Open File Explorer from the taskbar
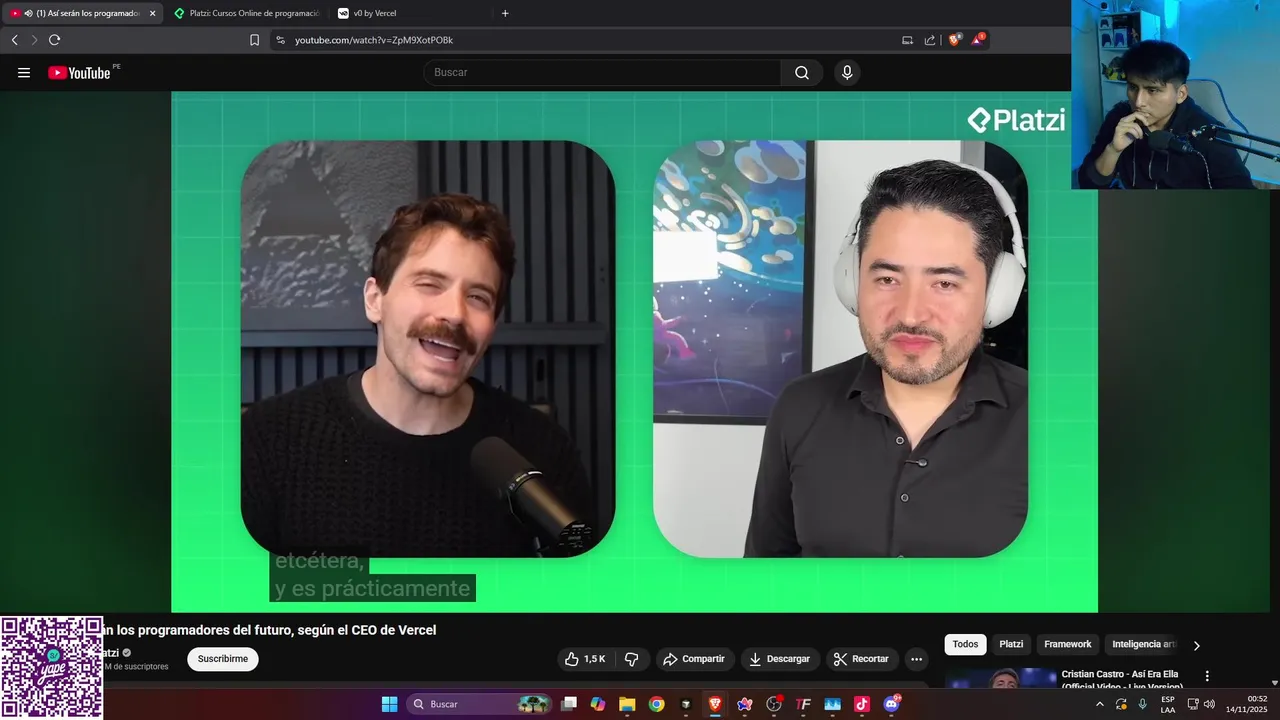The height and width of the screenshot is (720, 1280). click(x=627, y=704)
